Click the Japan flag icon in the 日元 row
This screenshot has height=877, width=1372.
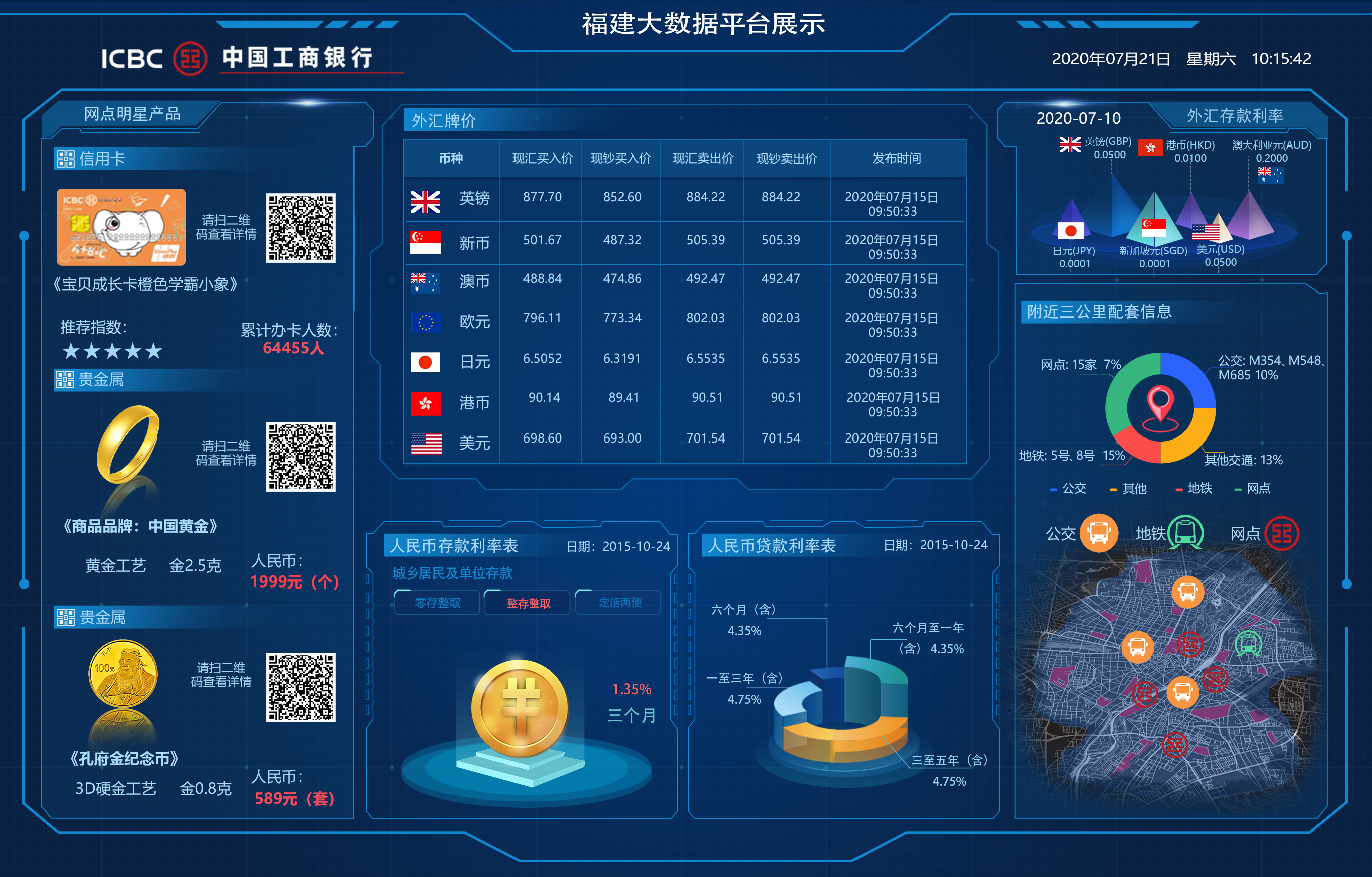pos(425,363)
